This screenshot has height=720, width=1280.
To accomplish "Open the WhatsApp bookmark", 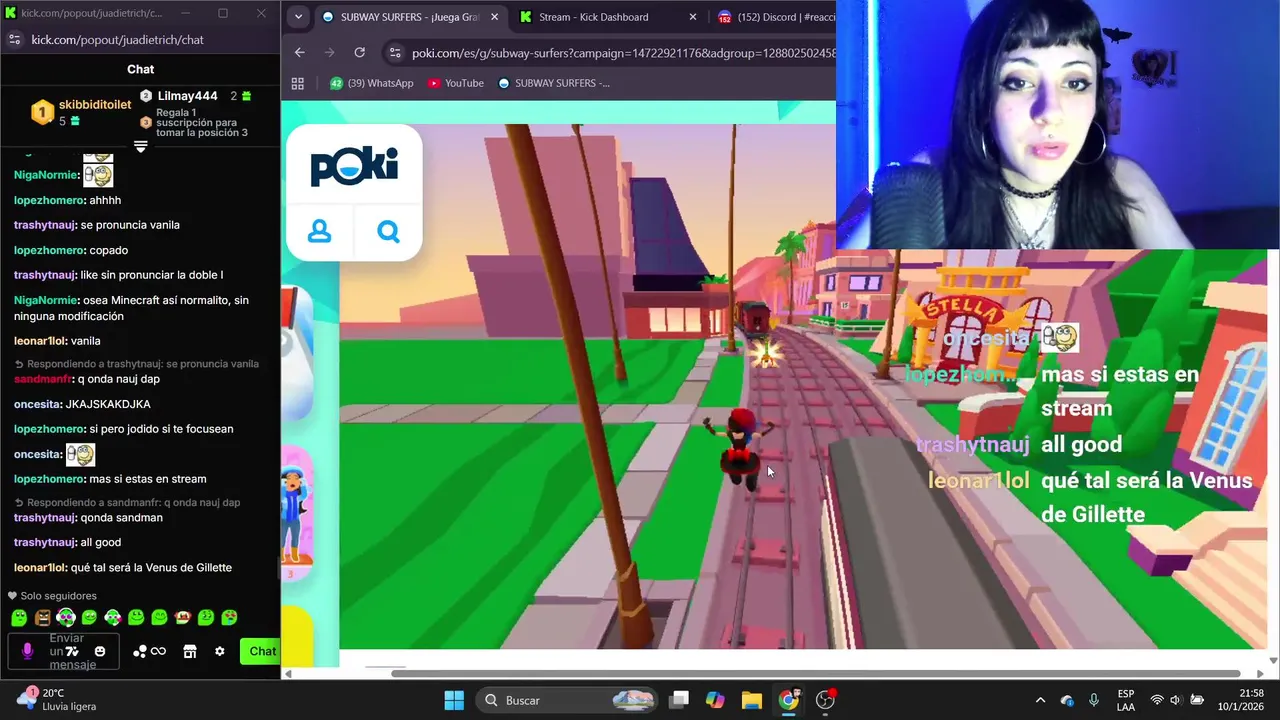I will (x=371, y=83).
